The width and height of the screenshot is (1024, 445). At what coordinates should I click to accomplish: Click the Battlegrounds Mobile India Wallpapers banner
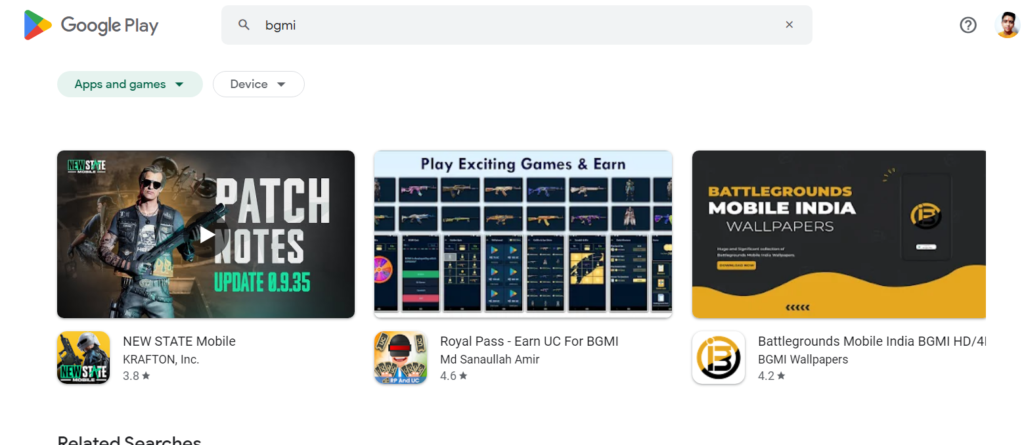839,234
